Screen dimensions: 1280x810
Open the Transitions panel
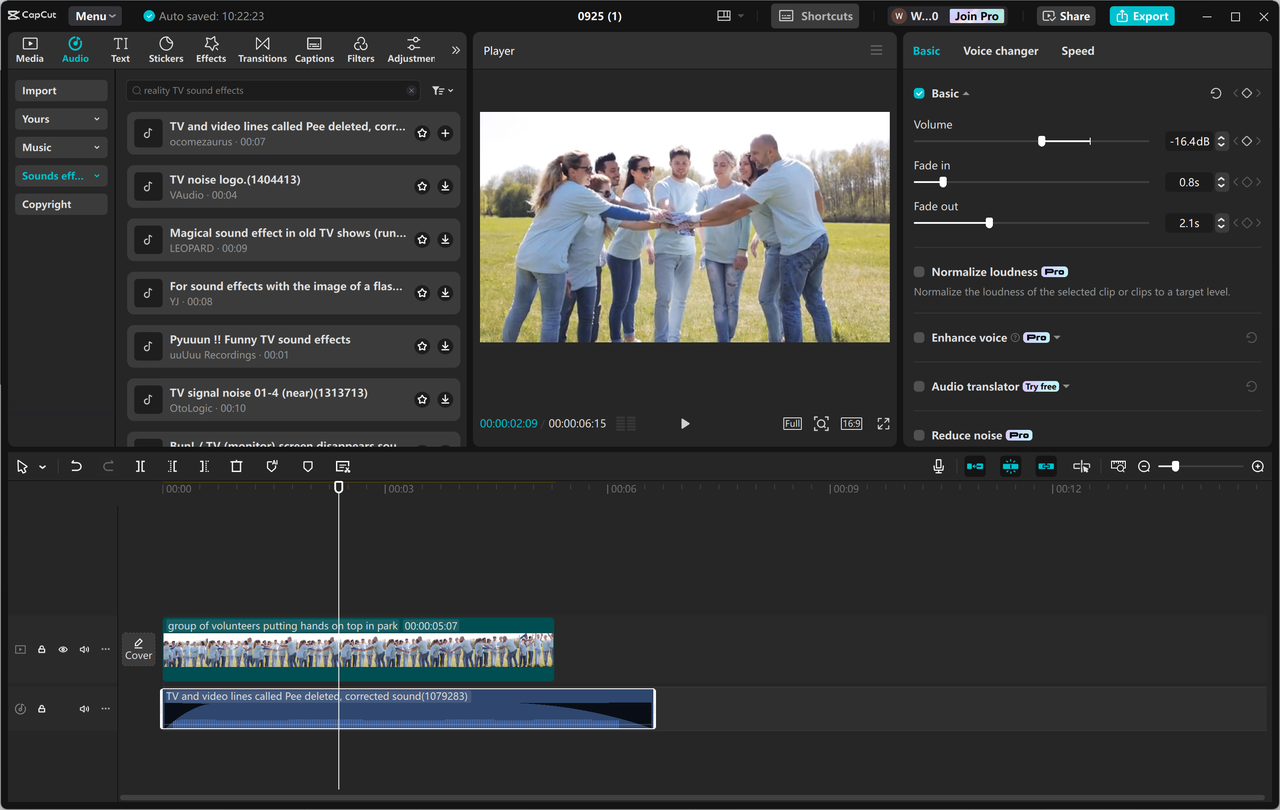coord(262,48)
